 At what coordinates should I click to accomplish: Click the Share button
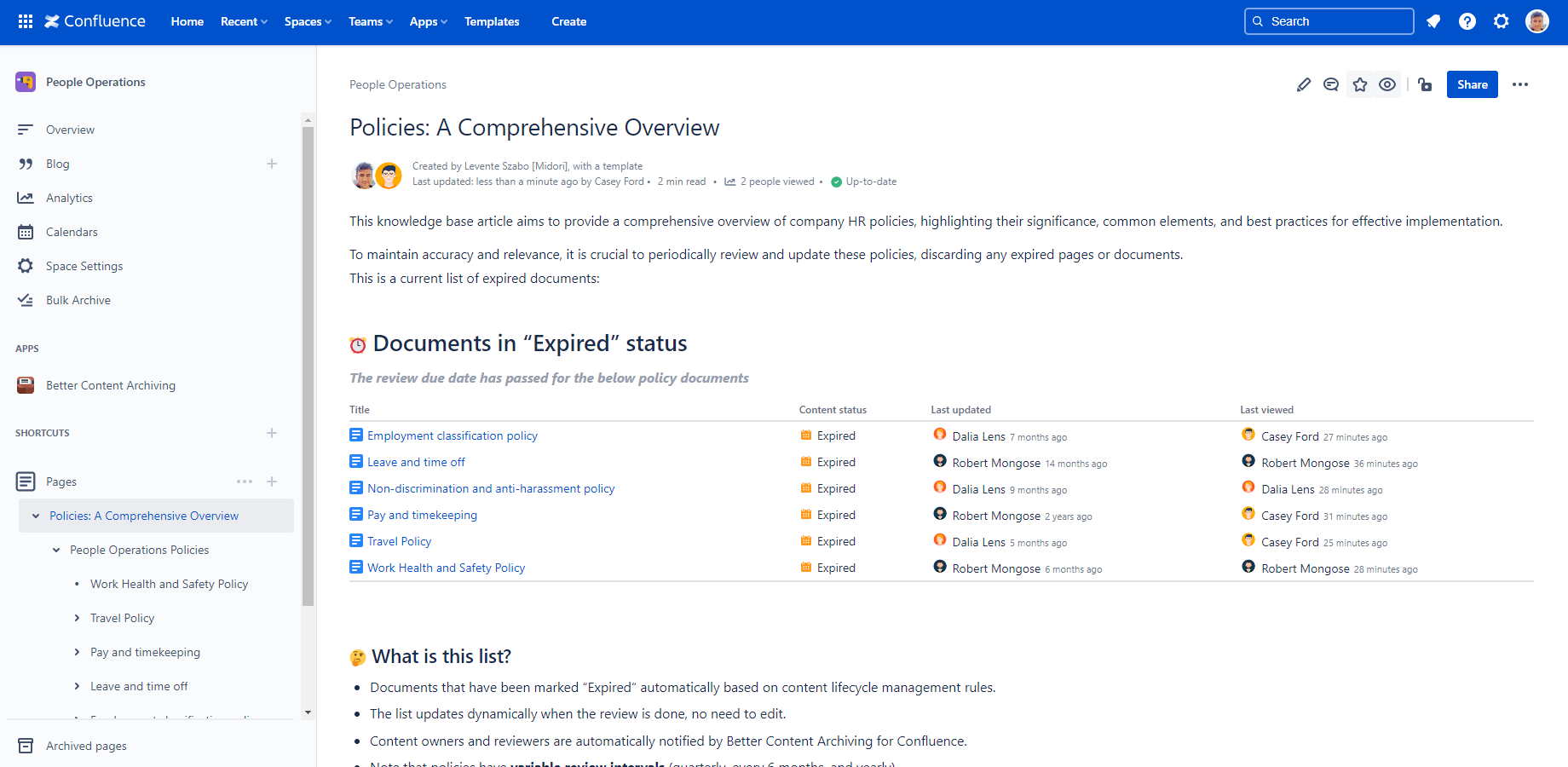pos(1472,84)
